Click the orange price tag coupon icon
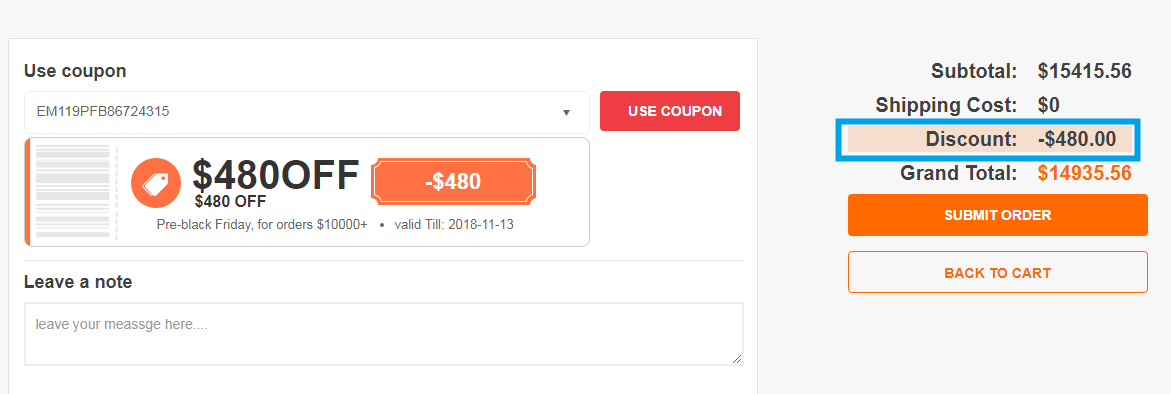 (x=155, y=183)
